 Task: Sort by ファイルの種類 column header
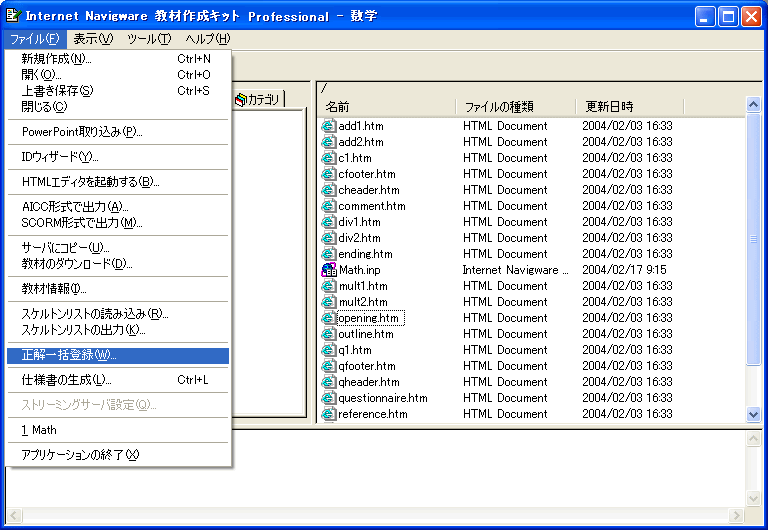point(516,107)
